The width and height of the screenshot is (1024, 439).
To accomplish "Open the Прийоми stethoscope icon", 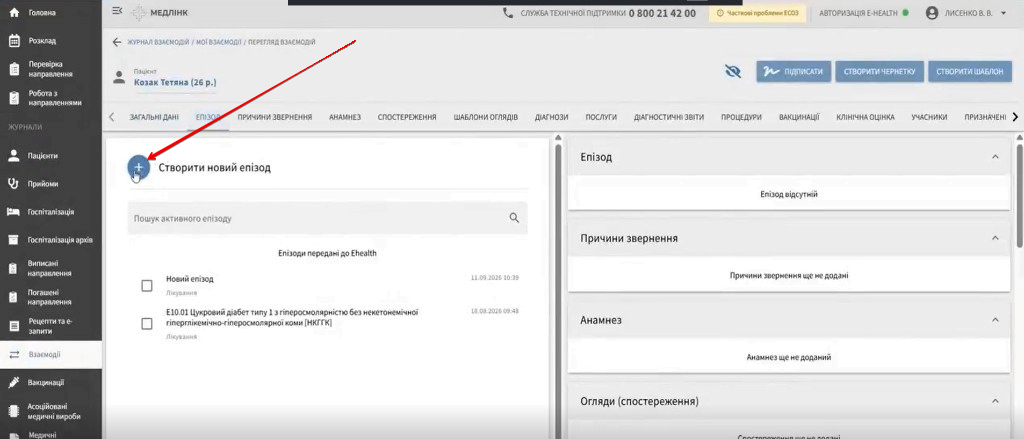I will coord(14,184).
